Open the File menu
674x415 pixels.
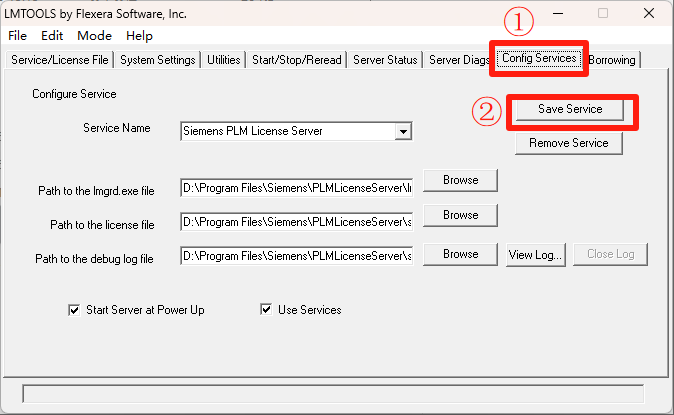point(17,35)
